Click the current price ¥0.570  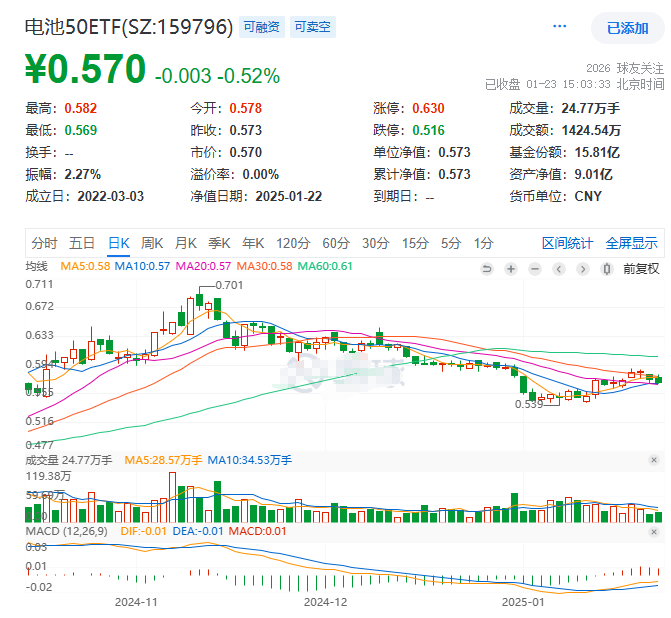click(86, 68)
